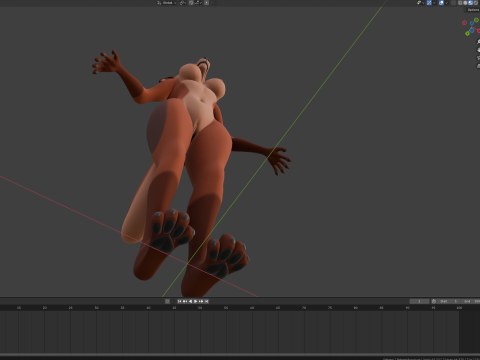Play the animation forward
This screenshot has width=480, height=360.
[x=196, y=301]
